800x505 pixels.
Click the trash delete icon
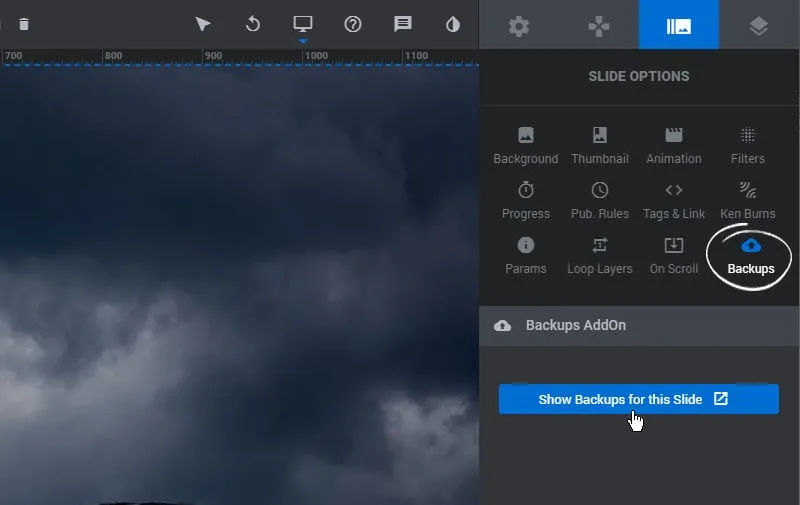pyautogui.click(x=24, y=24)
